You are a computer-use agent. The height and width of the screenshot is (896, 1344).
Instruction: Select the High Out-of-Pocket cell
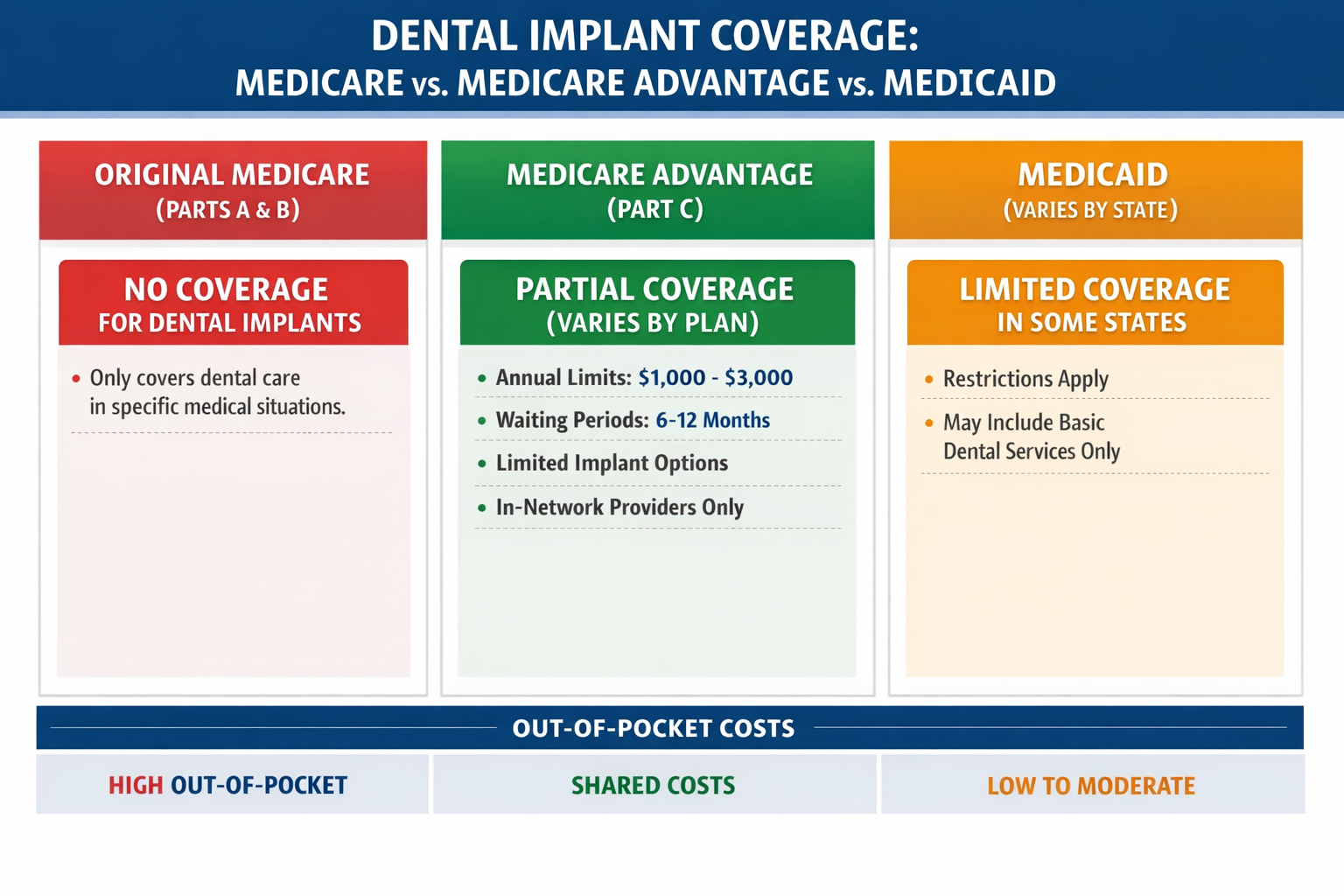pos(229,786)
